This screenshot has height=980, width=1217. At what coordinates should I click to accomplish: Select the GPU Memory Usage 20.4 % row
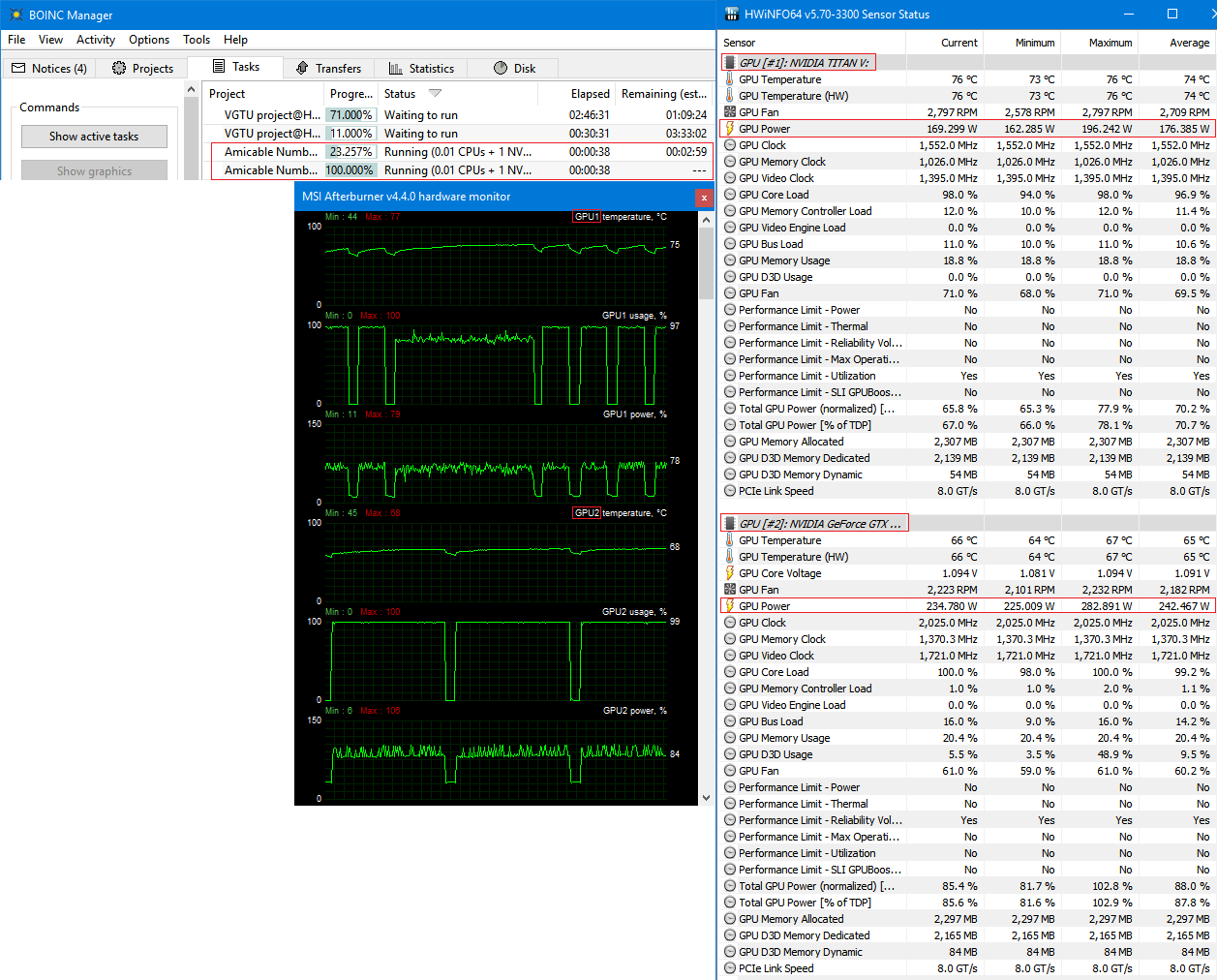[x=967, y=738]
